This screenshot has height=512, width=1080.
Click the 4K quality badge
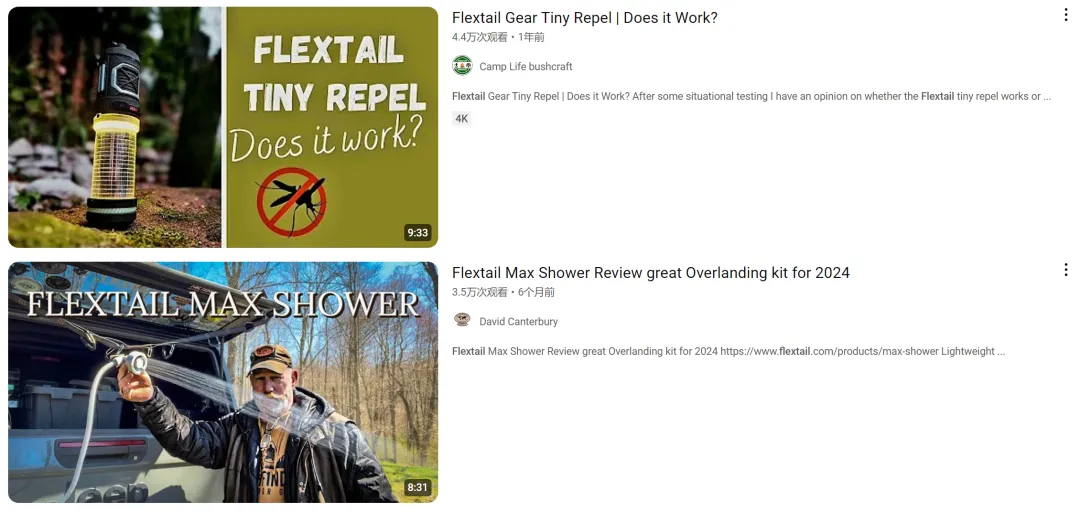click(461, 119)
